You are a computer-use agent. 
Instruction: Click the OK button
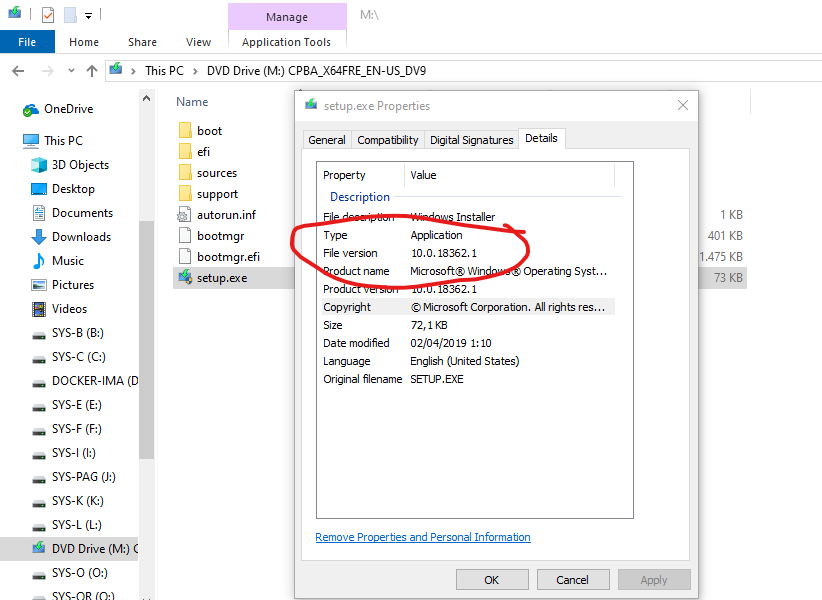(492, 580)
